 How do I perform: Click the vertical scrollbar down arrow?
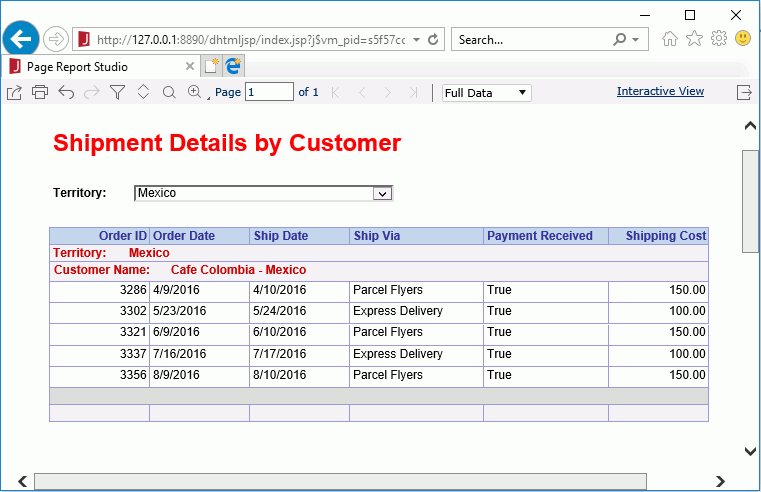point(750,451)
